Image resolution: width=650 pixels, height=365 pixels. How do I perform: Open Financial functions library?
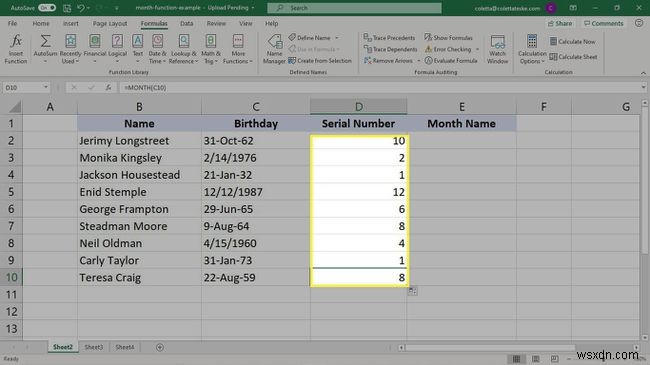coord(95,49)
